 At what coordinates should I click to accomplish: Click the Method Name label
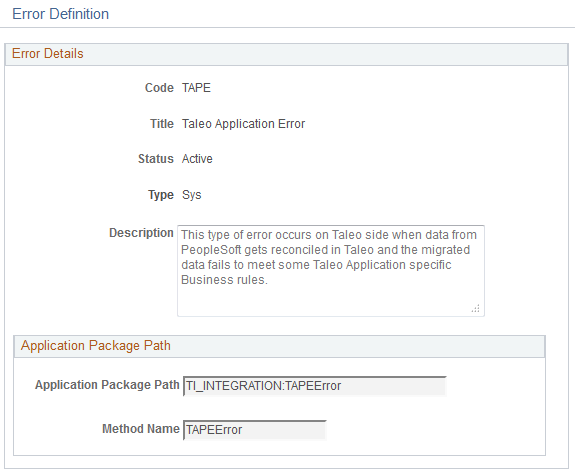[x=141, y=429]
